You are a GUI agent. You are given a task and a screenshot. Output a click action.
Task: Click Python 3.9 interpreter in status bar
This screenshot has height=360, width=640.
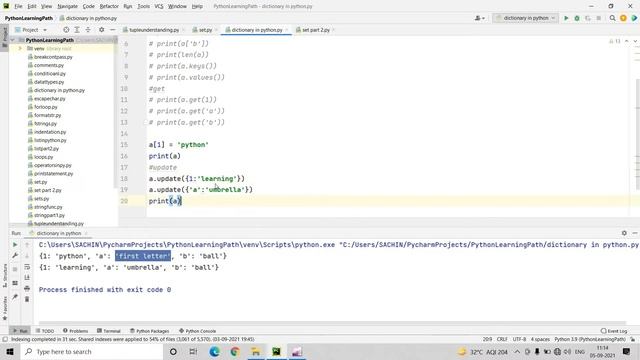(590, 339)
